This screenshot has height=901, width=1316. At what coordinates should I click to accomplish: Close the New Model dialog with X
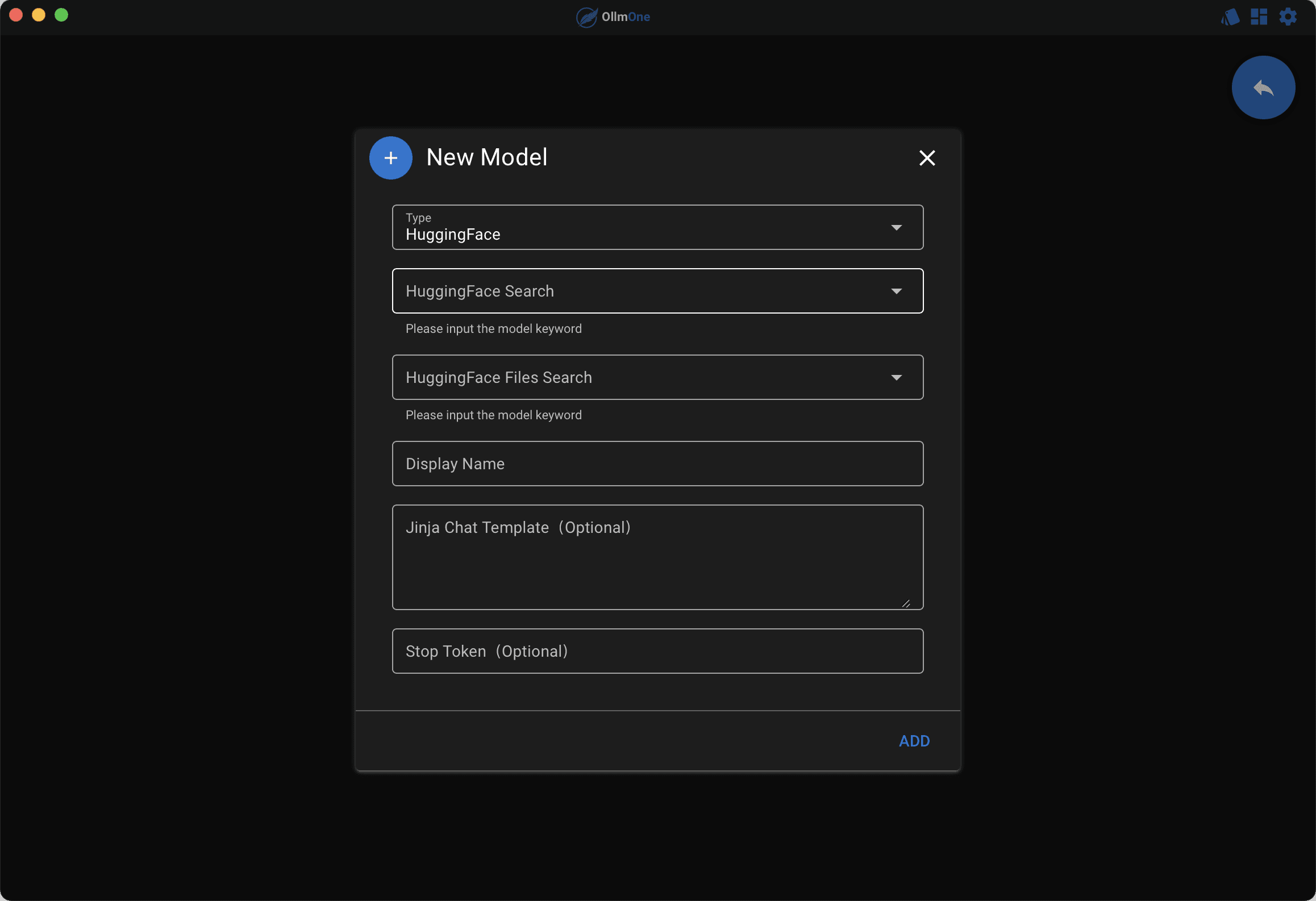(927, 158)
